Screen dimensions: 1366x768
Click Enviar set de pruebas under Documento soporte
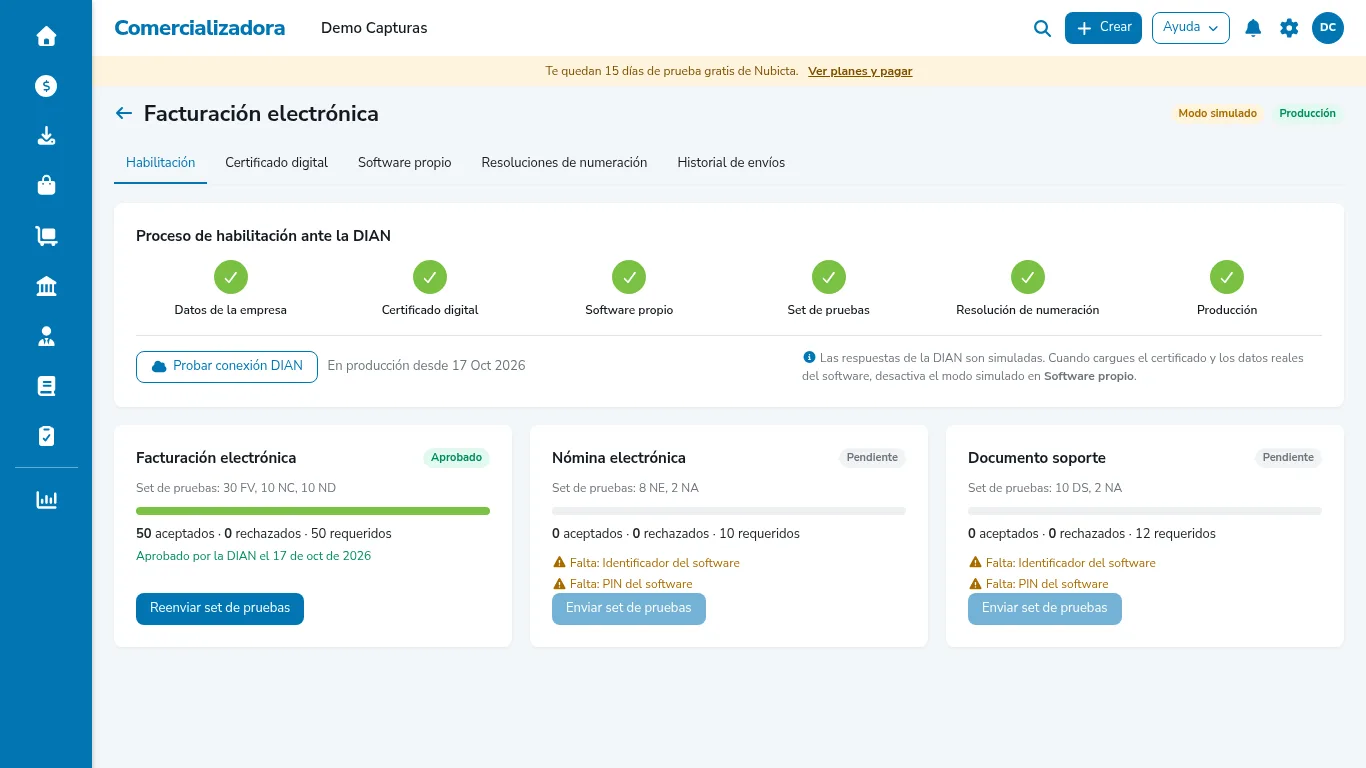tap(1045, 608)
